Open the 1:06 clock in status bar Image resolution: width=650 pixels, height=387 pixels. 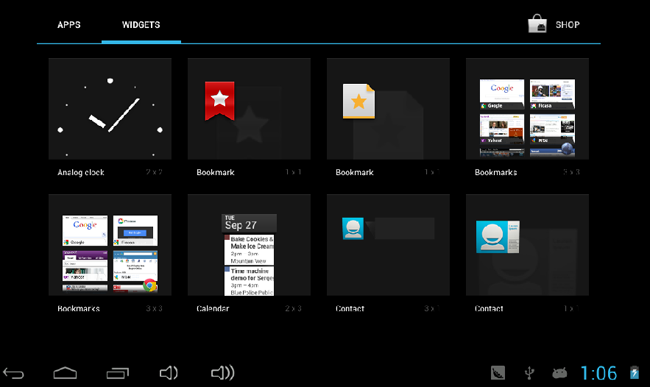click(x=599, y=373)
